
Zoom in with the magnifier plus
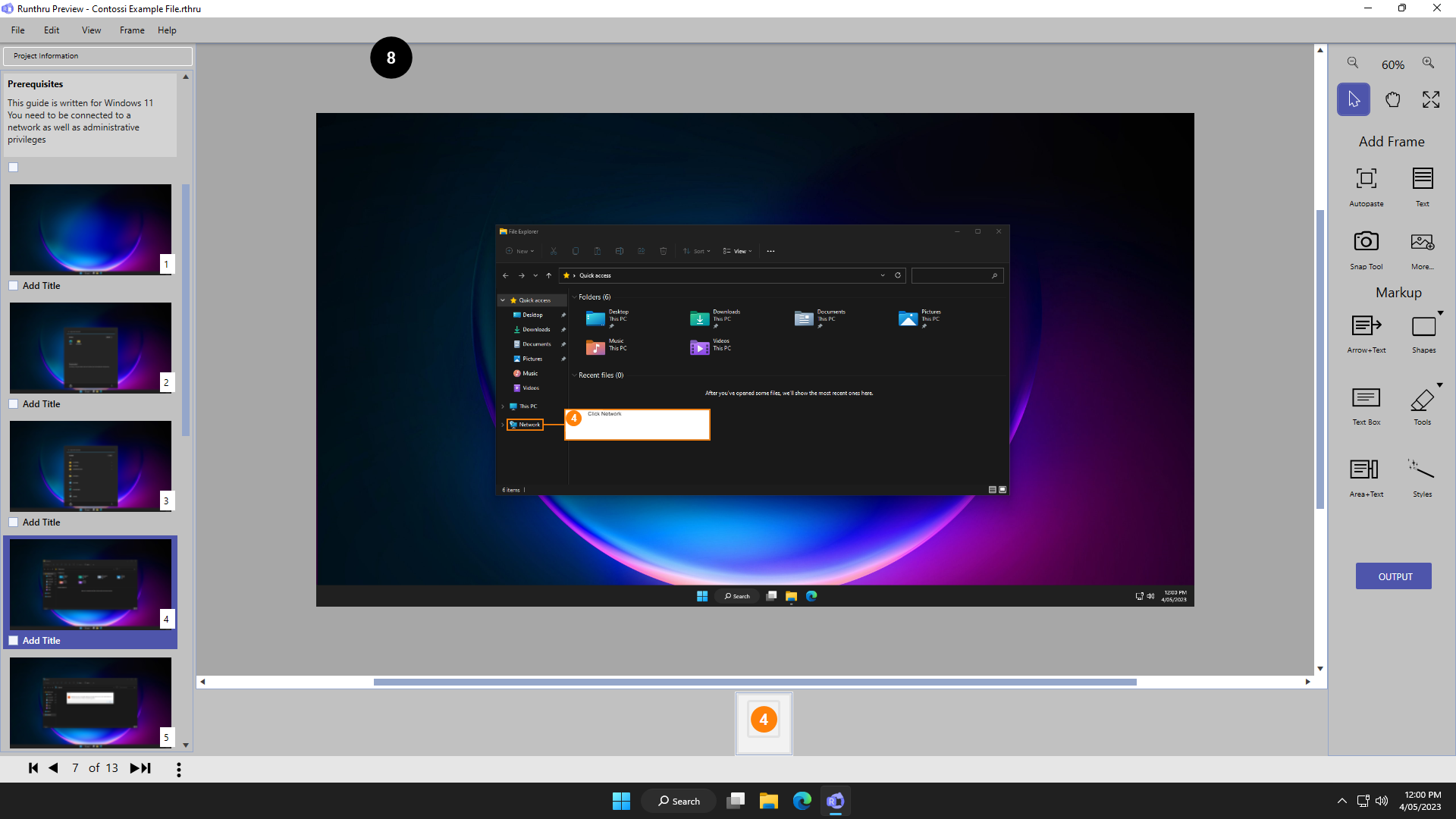click(1428, 63)
